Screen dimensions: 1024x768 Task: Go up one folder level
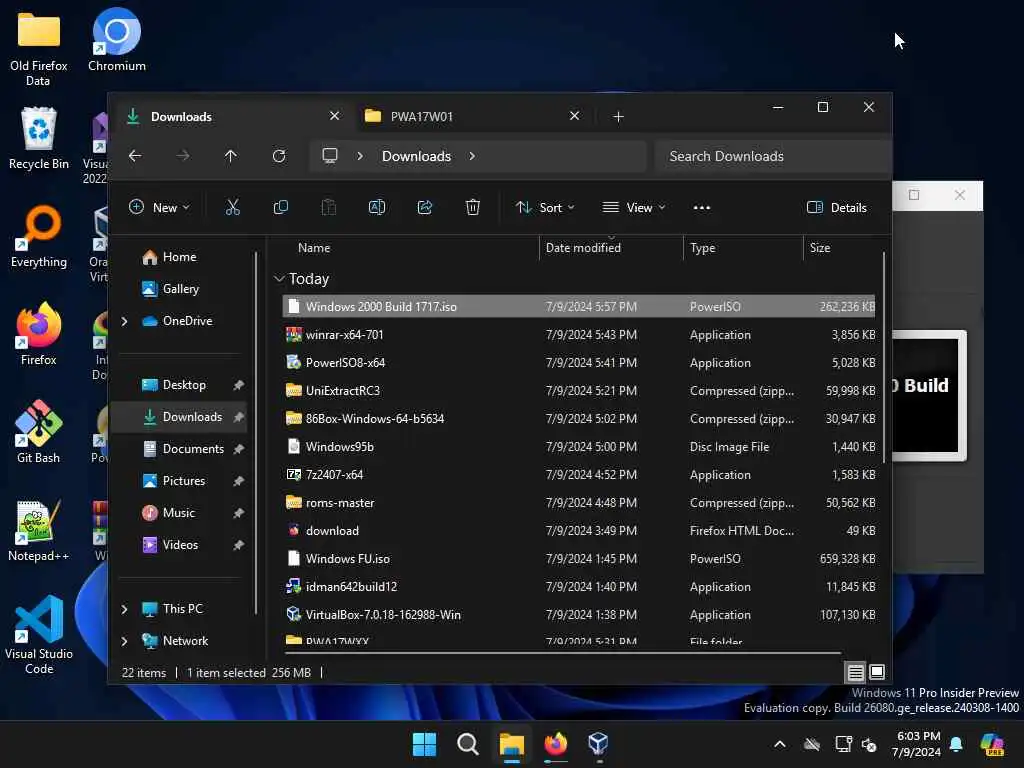point(231,156)
